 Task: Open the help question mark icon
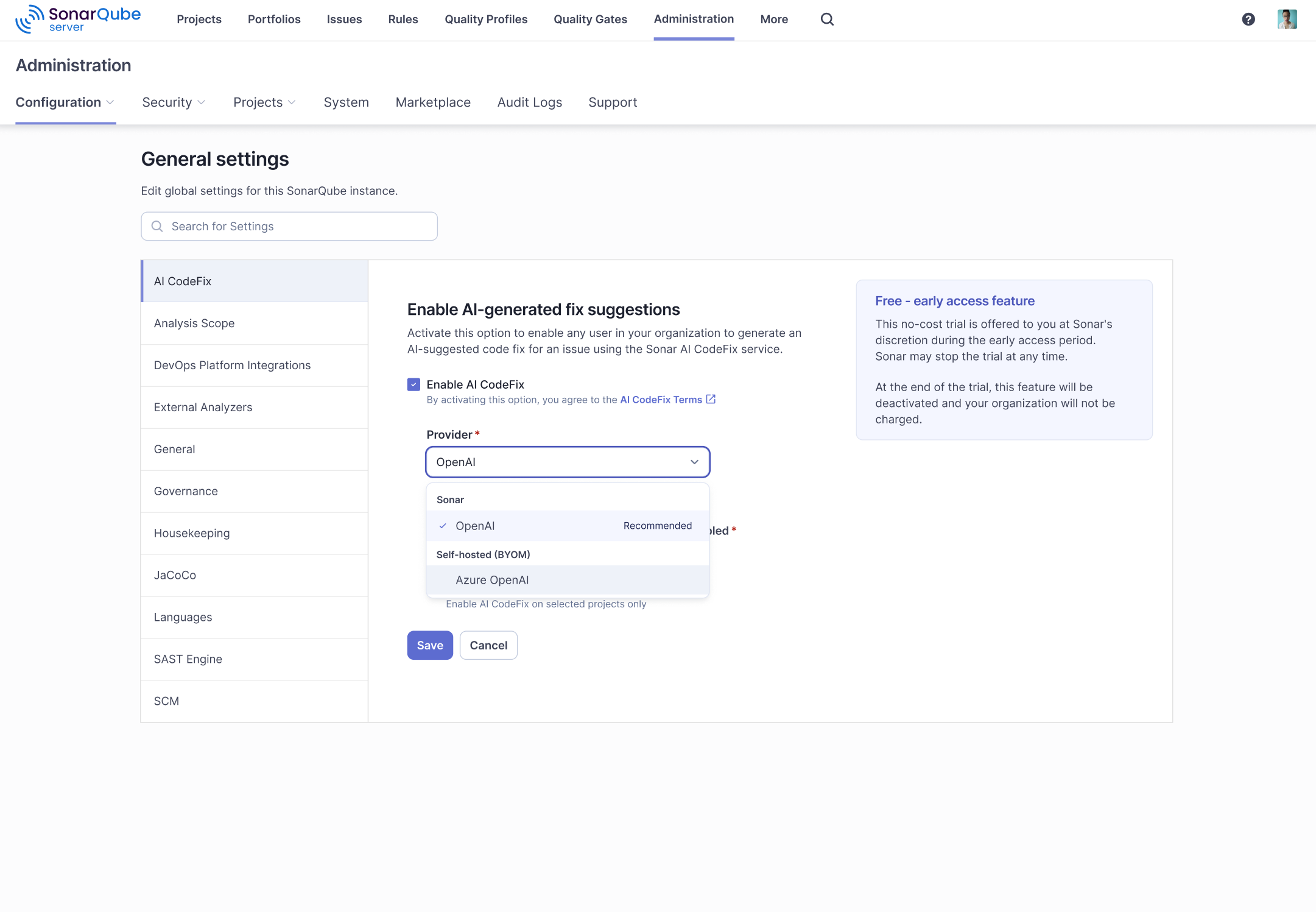pos(1248,19)
